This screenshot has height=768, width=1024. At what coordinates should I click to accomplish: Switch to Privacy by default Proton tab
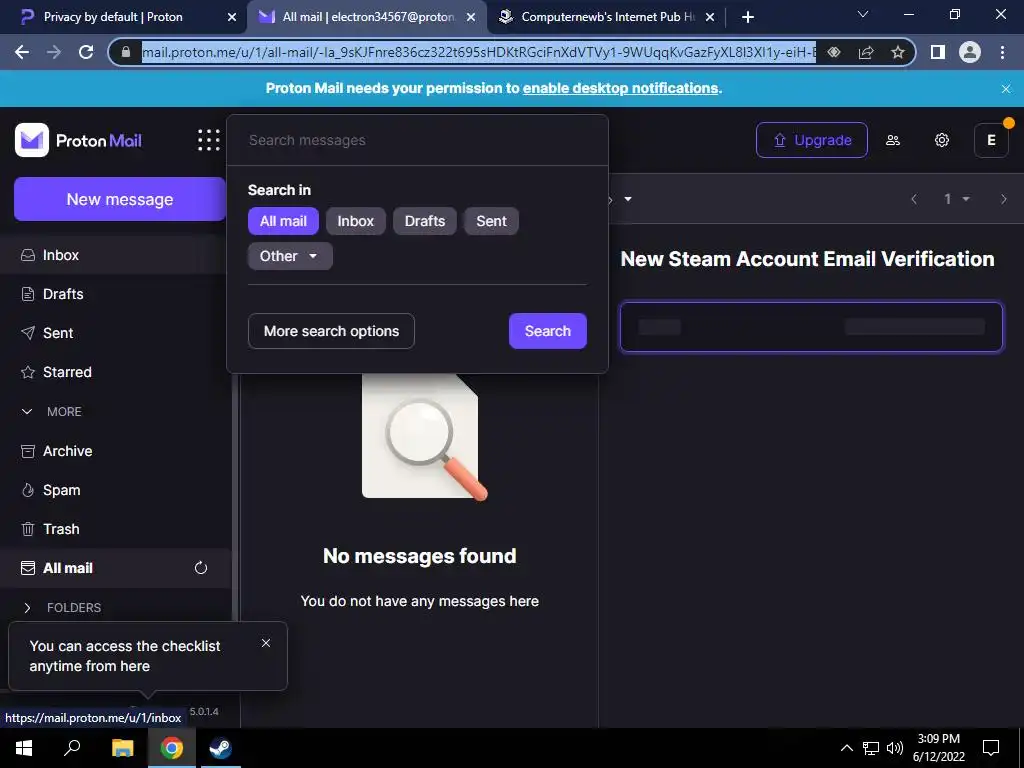[112, 17]
